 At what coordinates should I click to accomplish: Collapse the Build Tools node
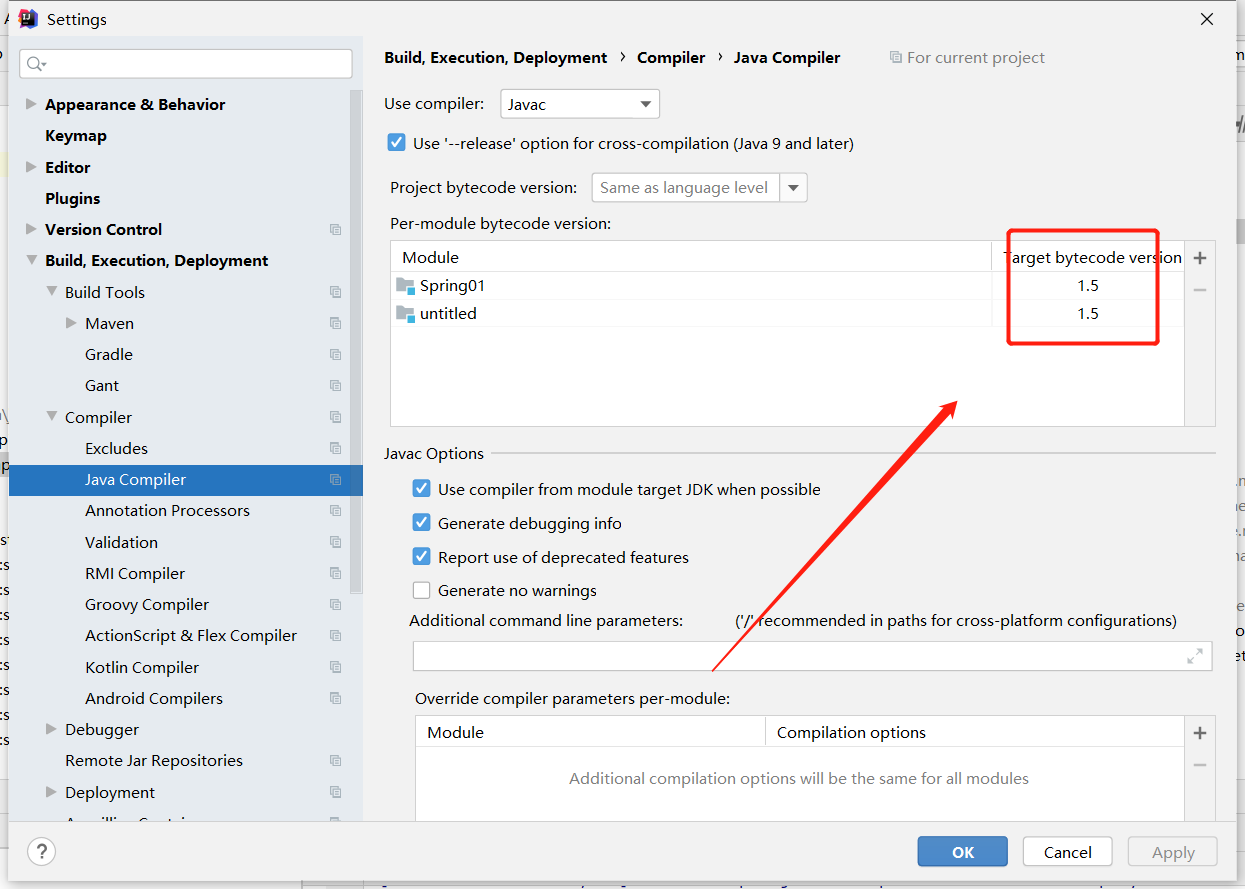51,292
